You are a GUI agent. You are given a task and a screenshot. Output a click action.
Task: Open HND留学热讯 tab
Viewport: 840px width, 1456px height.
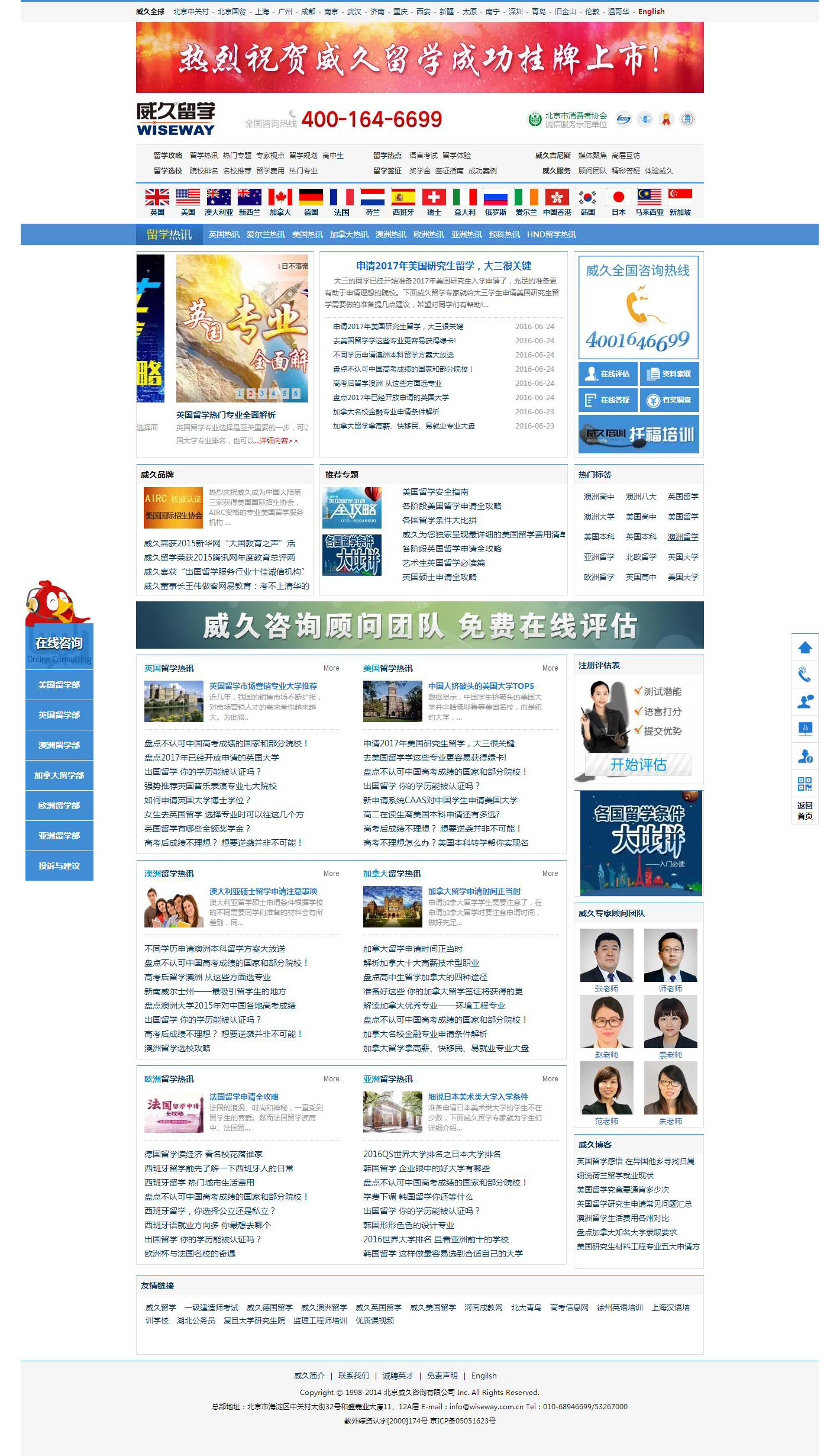[551, 234]
